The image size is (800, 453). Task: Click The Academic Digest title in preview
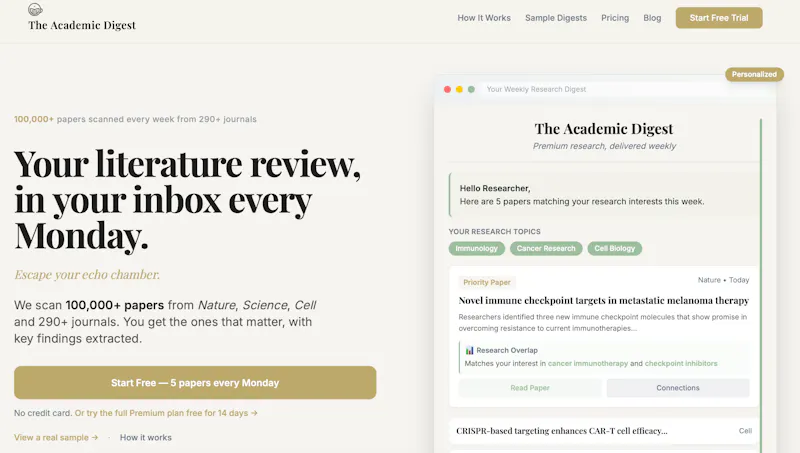[x=604, y=129]
